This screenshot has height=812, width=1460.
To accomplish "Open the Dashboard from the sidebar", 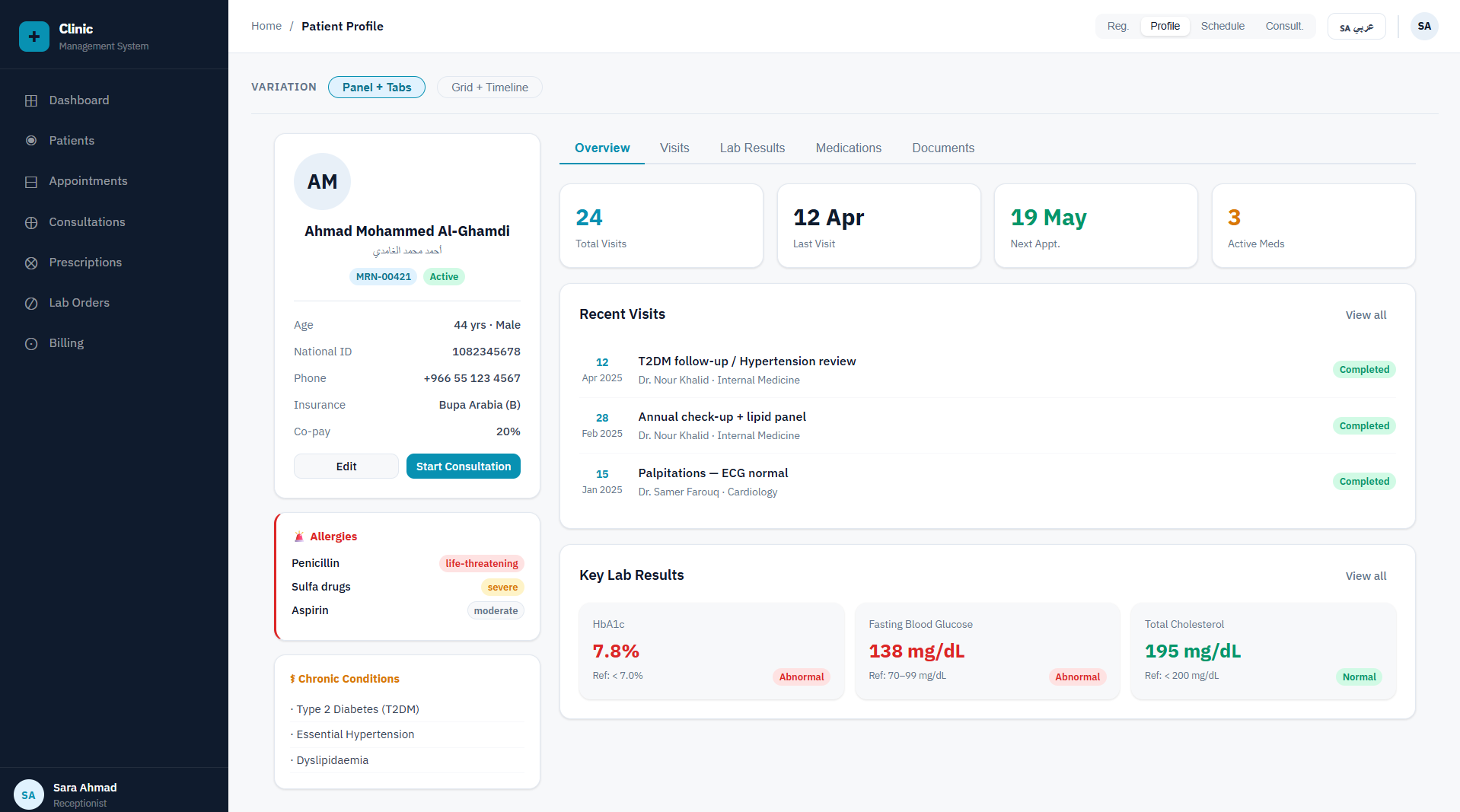I will click(x=31, y=100).
